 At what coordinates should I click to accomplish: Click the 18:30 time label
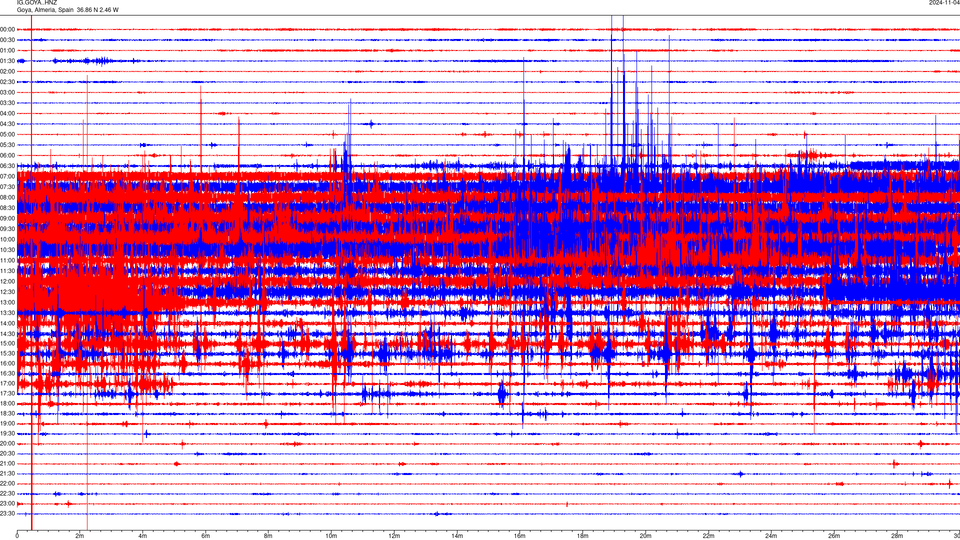7,414
